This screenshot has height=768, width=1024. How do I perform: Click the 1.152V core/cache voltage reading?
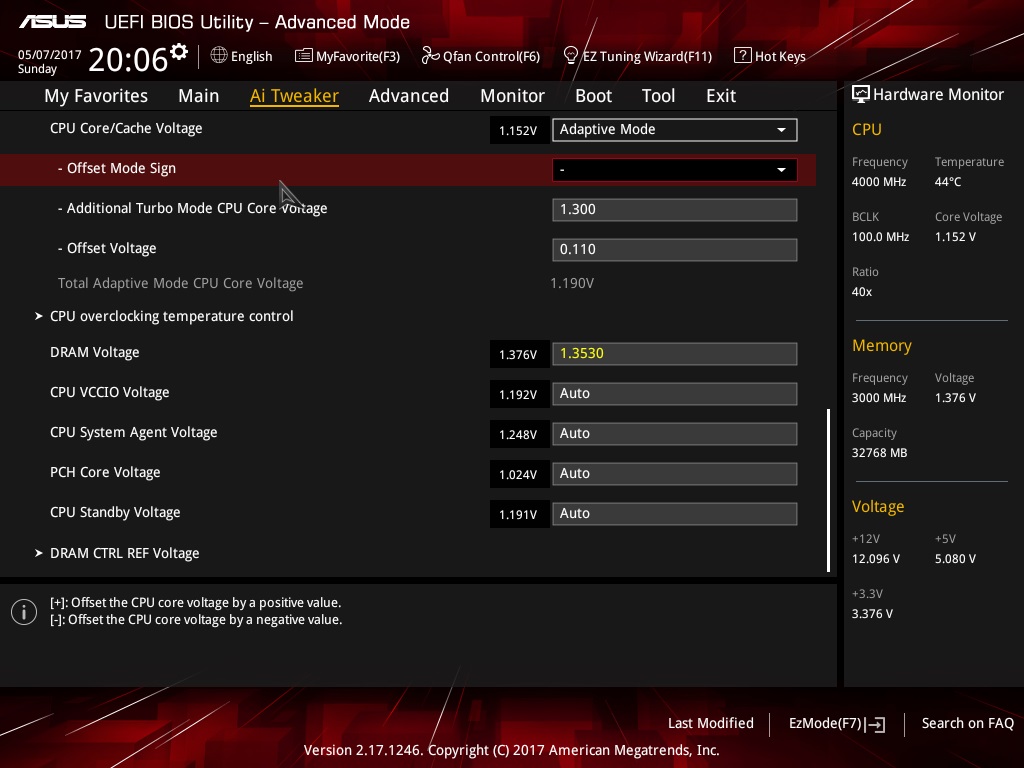tap(519, 131)
